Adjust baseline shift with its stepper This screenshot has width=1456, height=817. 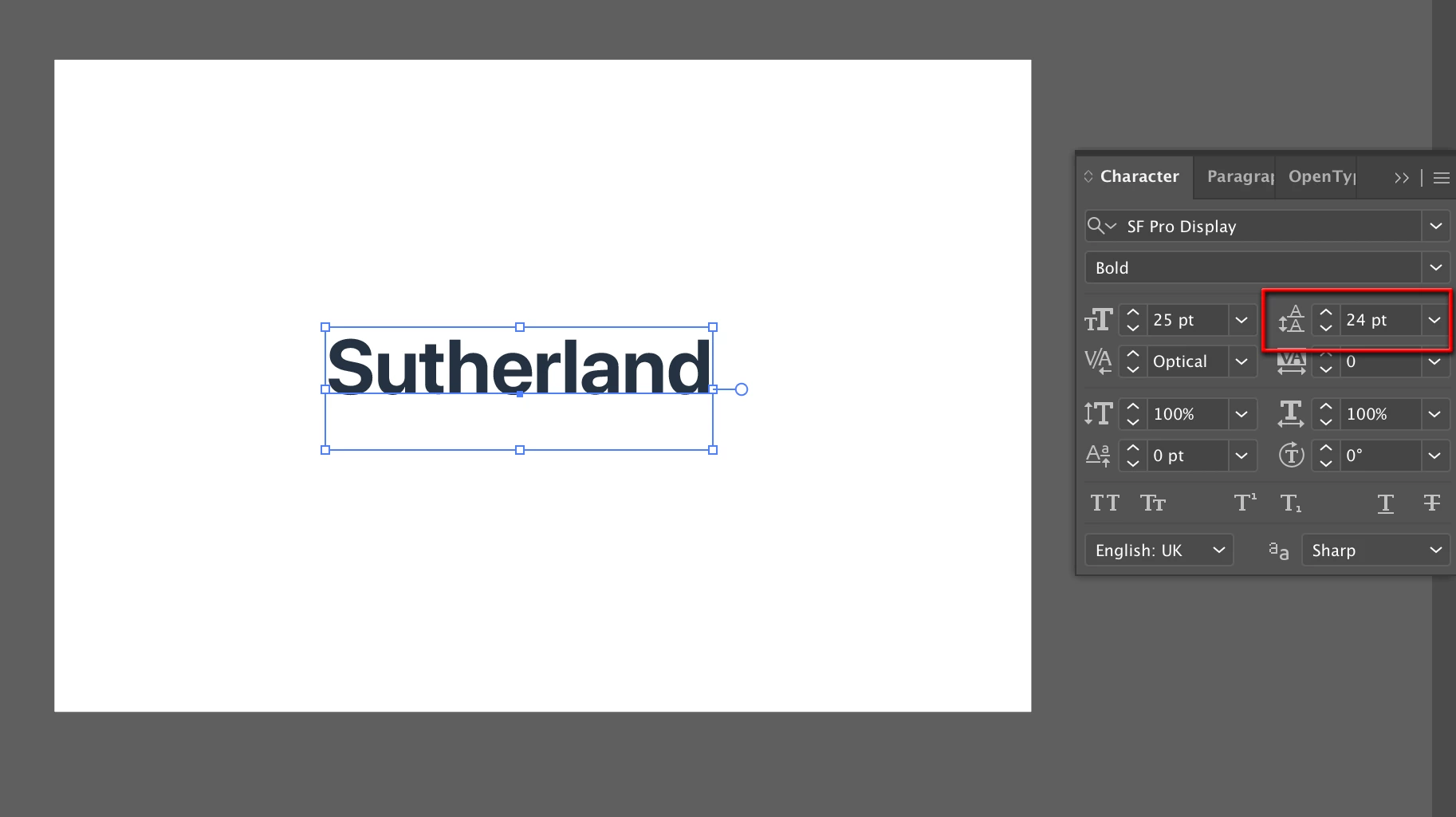pos(1133,456)
